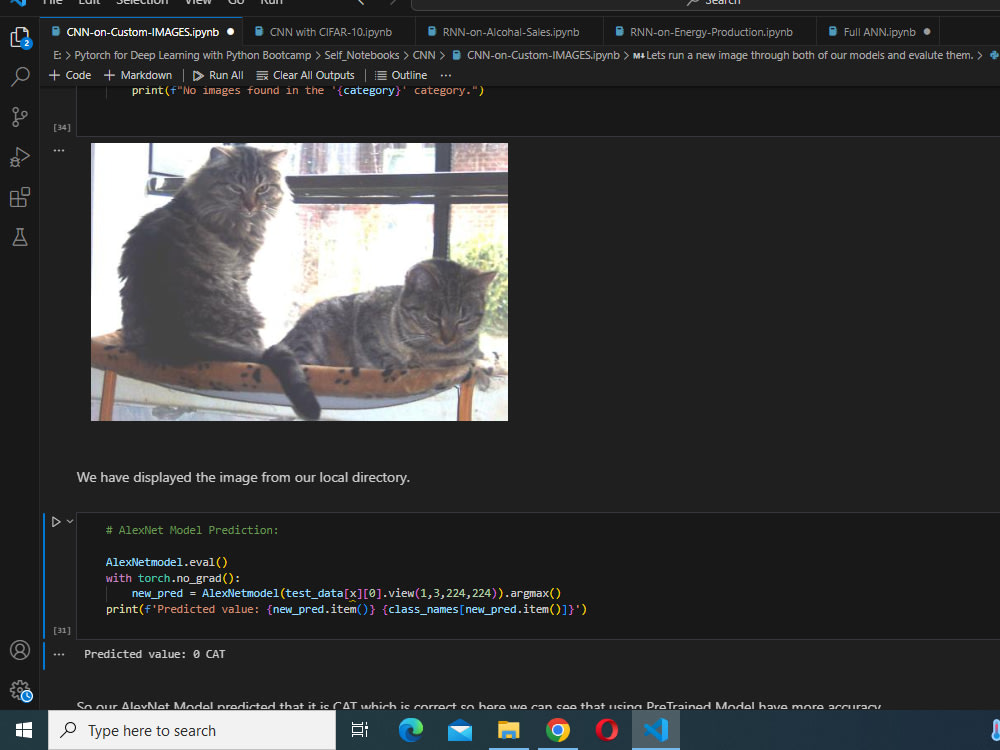Run the AlexNet prediction cell
1000x750 pixels.
(55, 522)
